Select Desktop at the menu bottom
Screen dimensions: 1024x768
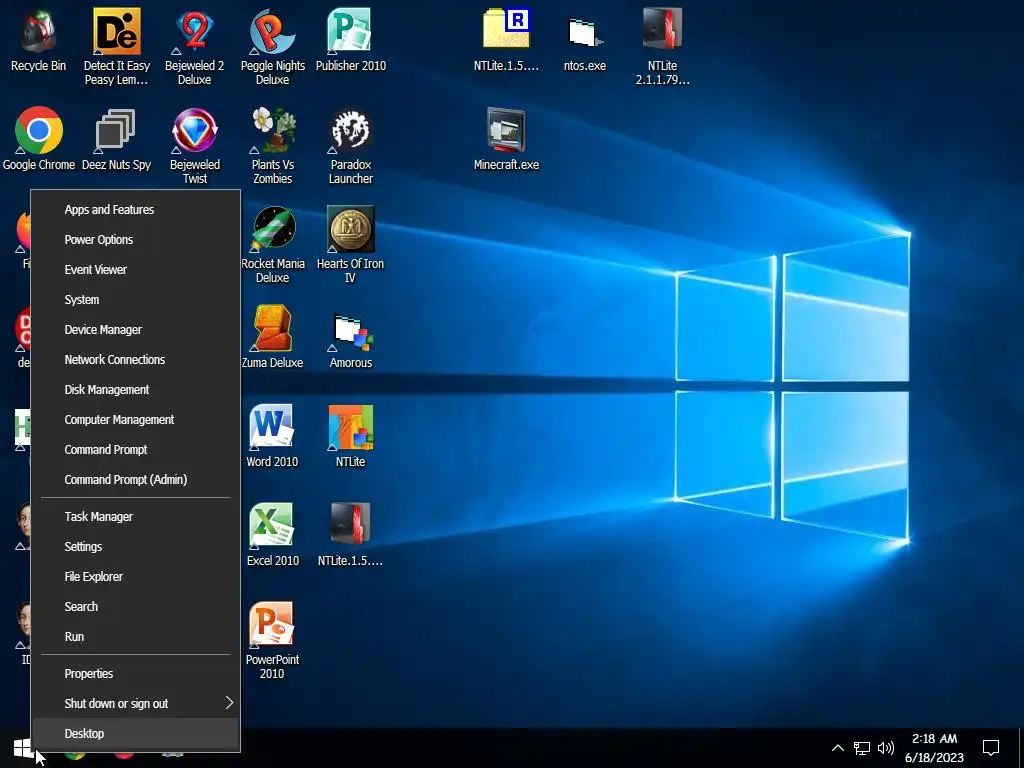point(136,733)
